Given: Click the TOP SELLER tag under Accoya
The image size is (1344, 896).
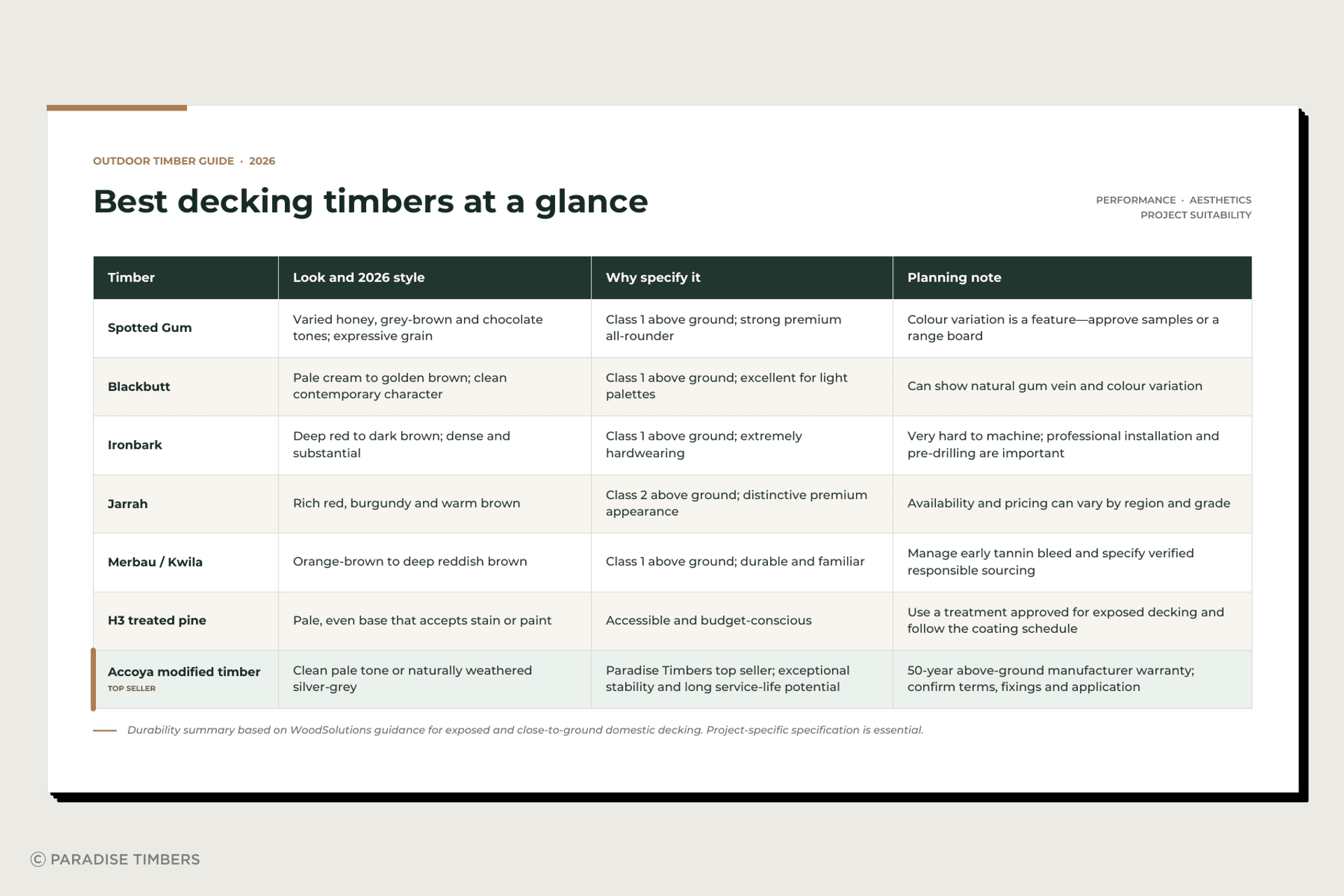Looking at the screenshot, I should (132, 688).
